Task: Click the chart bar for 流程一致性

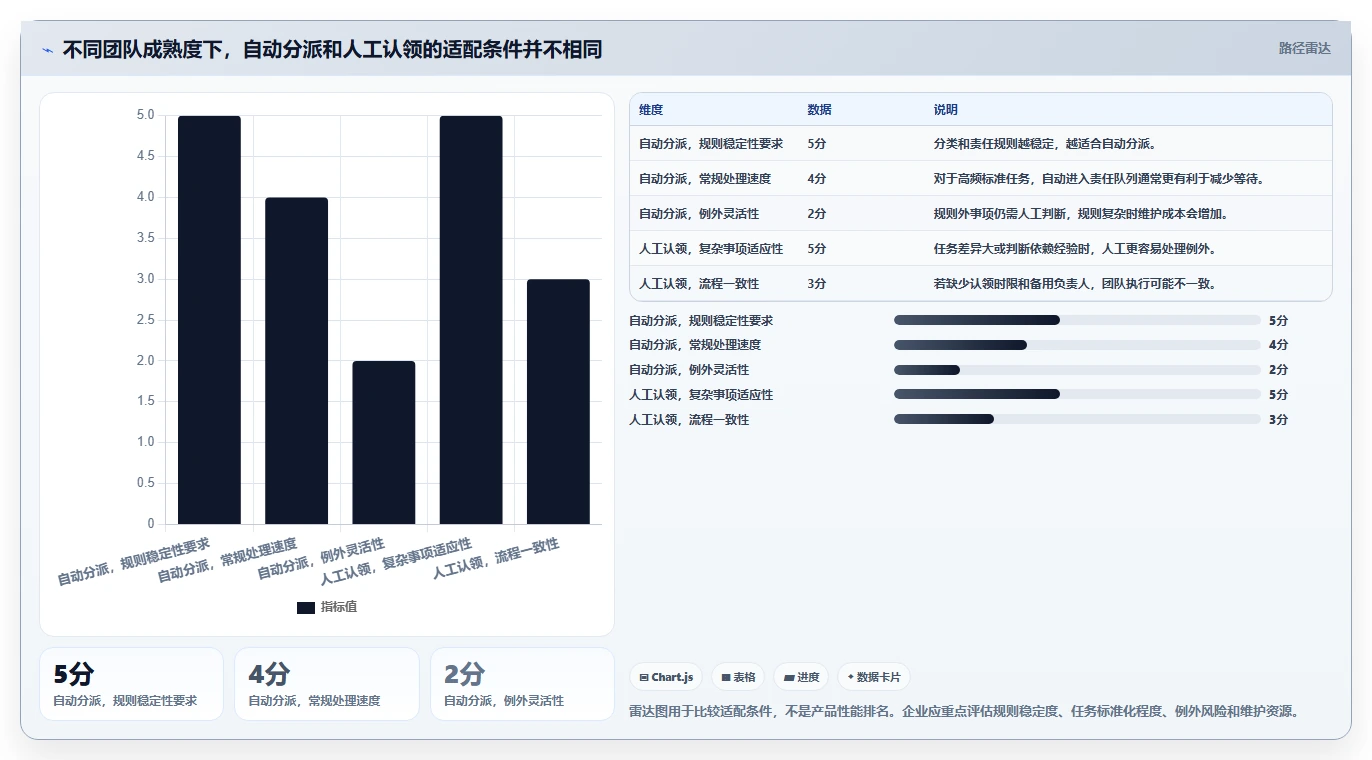Action: click(558, 401)
